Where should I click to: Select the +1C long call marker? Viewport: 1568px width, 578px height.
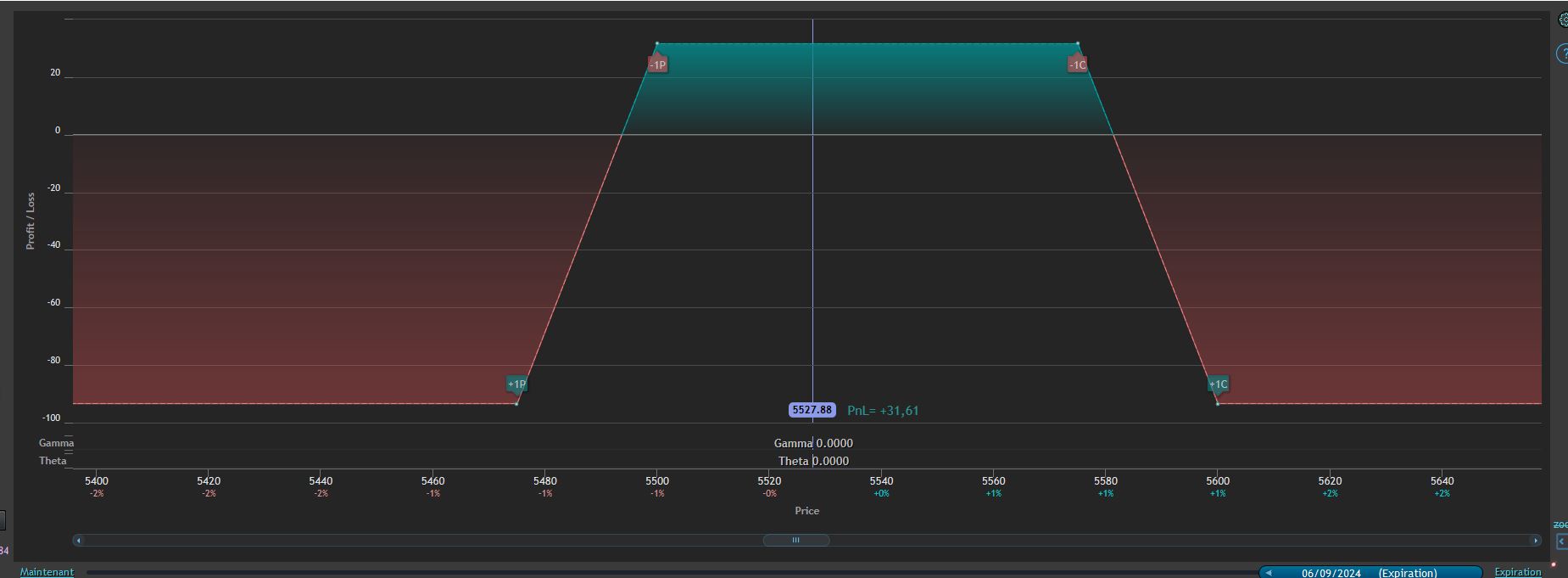[1218, 384]
